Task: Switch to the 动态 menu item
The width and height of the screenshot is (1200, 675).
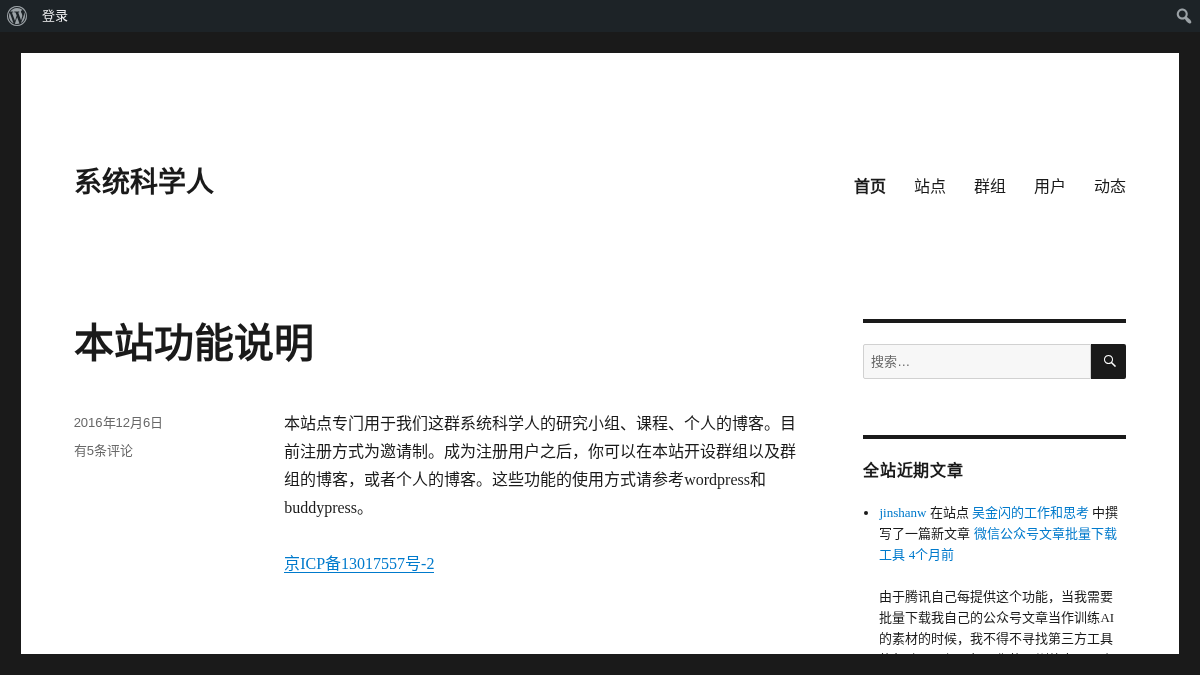Action: 1110,186
